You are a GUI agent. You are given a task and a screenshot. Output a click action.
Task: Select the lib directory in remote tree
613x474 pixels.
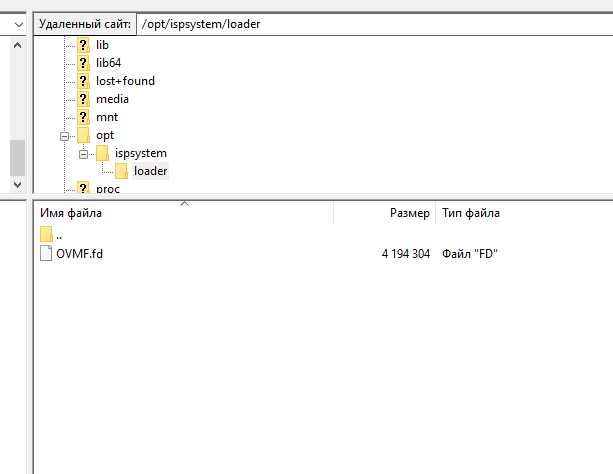102,45
